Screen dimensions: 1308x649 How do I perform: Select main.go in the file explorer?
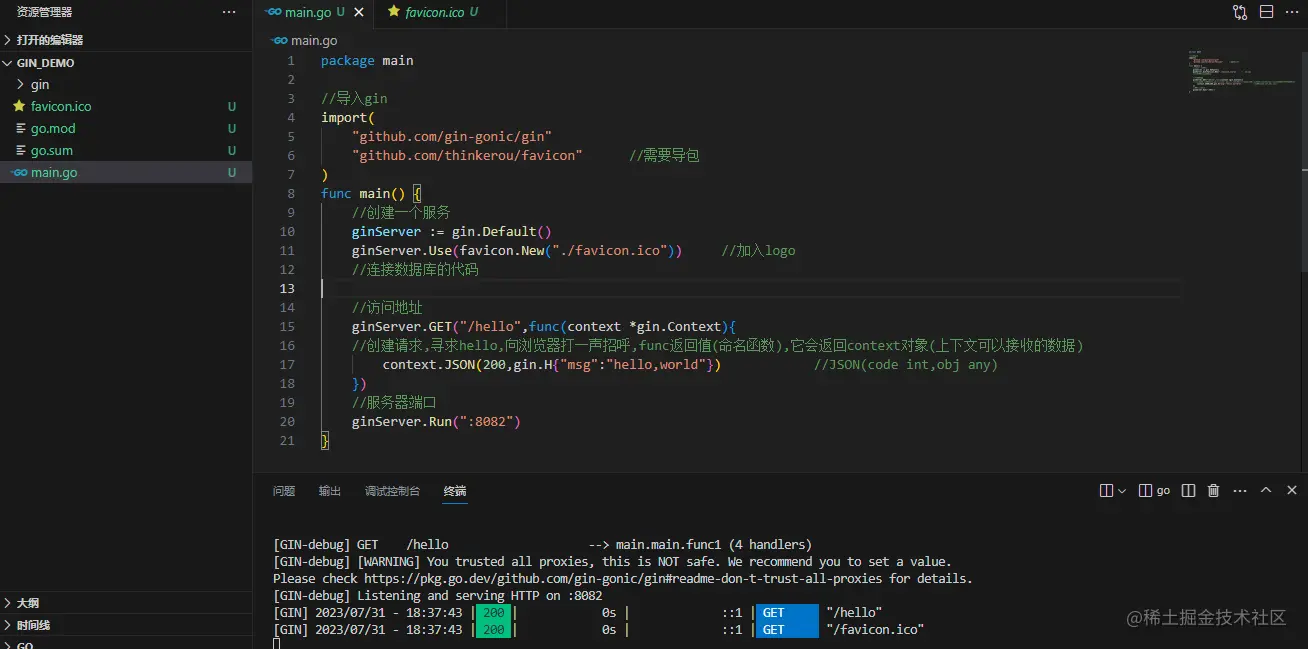click(x=126, y=172)
